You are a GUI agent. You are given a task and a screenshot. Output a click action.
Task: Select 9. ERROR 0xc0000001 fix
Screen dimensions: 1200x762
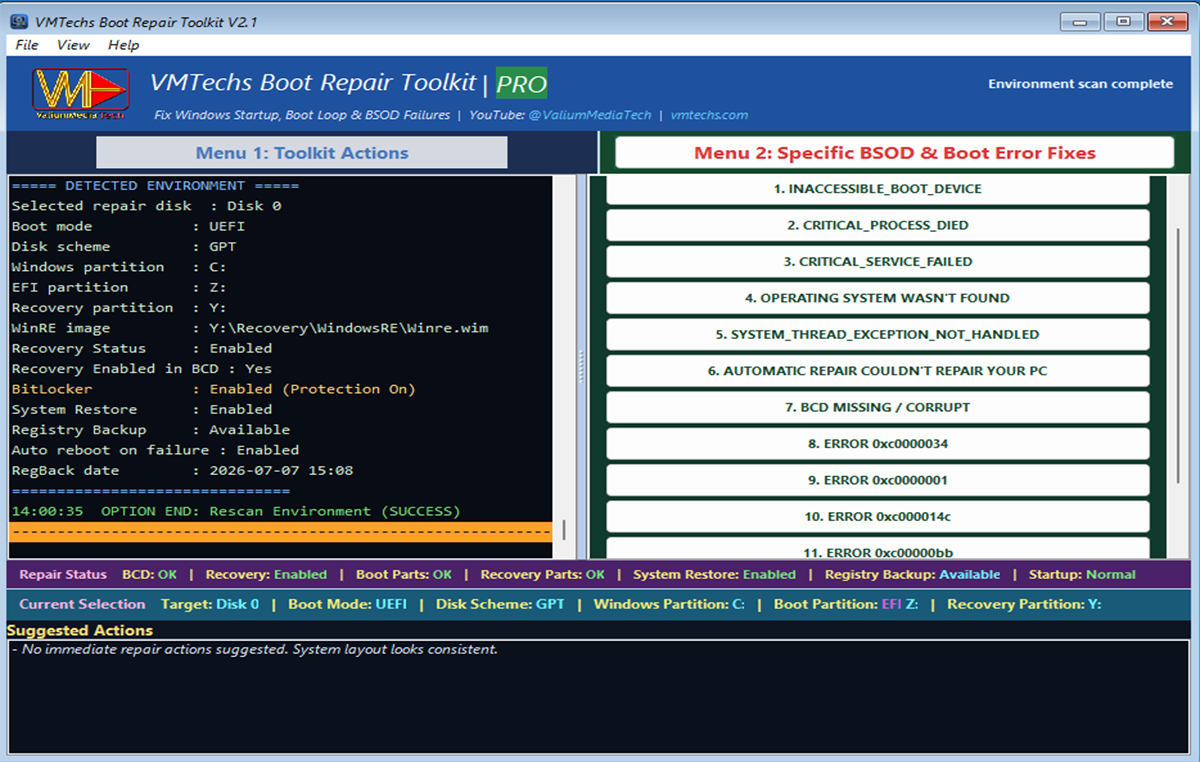pyautogui.click(x=878, y=480)
